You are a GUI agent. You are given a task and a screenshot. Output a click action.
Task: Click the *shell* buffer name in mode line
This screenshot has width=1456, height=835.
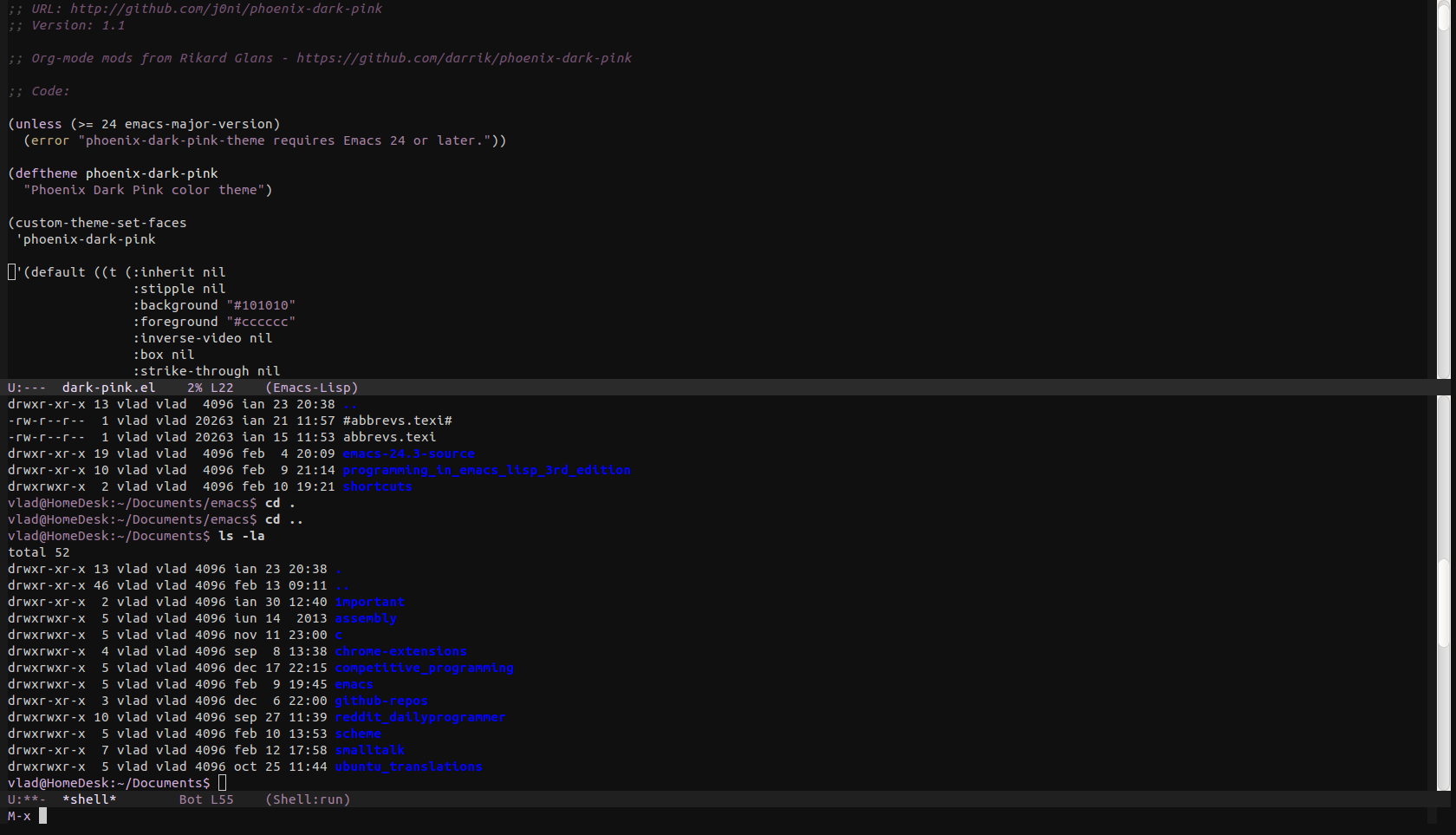[89, 799]
